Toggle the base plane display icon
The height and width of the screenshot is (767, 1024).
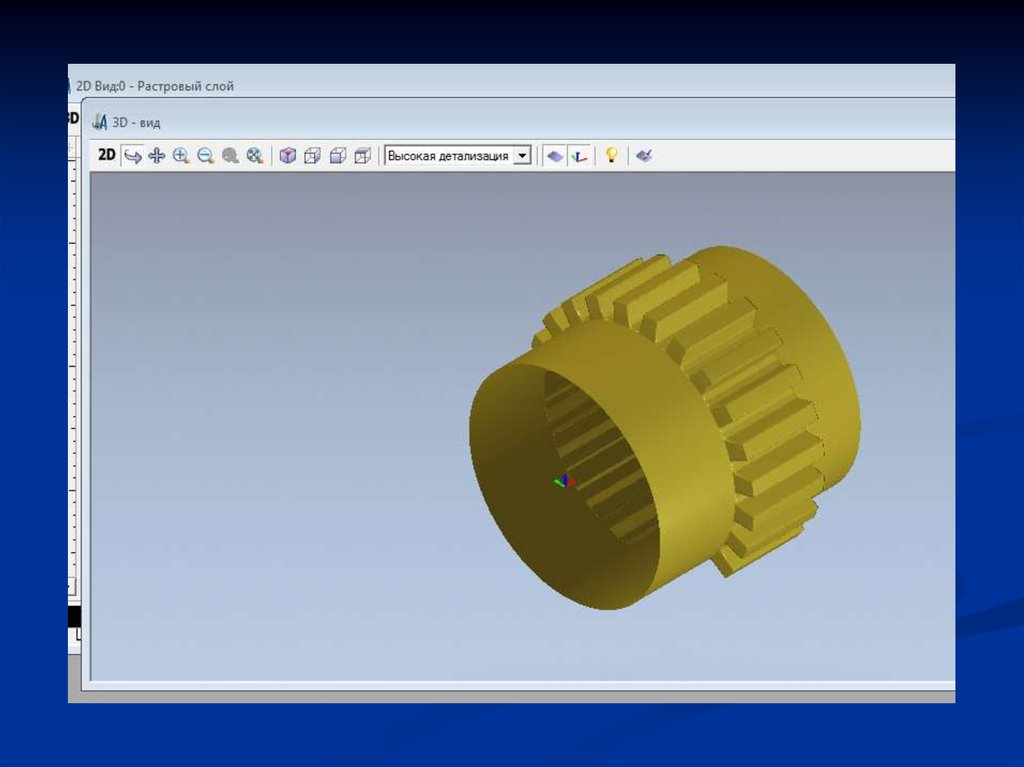tap(554, 156)
